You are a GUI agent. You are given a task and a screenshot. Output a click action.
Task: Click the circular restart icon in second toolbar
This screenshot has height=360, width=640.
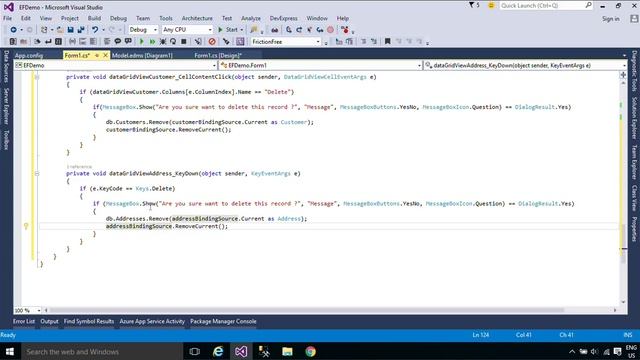click(x=173, y=42)
